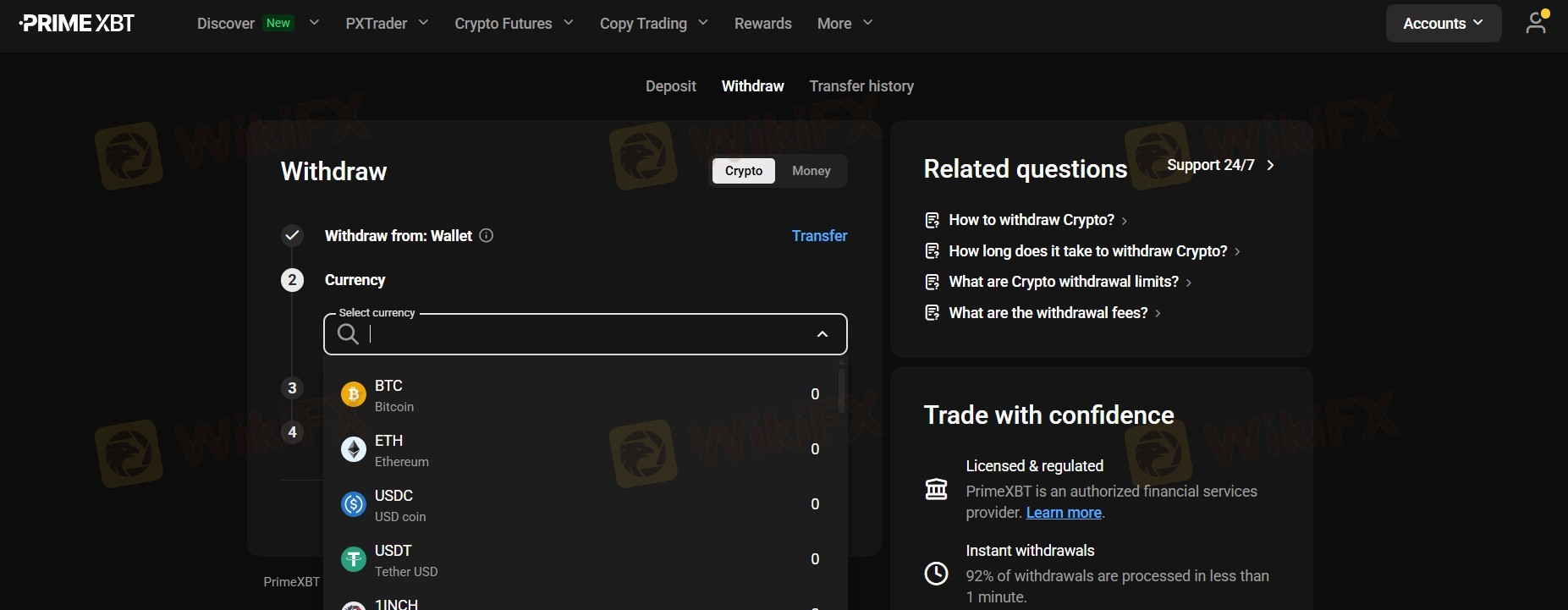Open the Learn more link
This screenshot has height=610, width=1568.
(x=1063, y=513)
